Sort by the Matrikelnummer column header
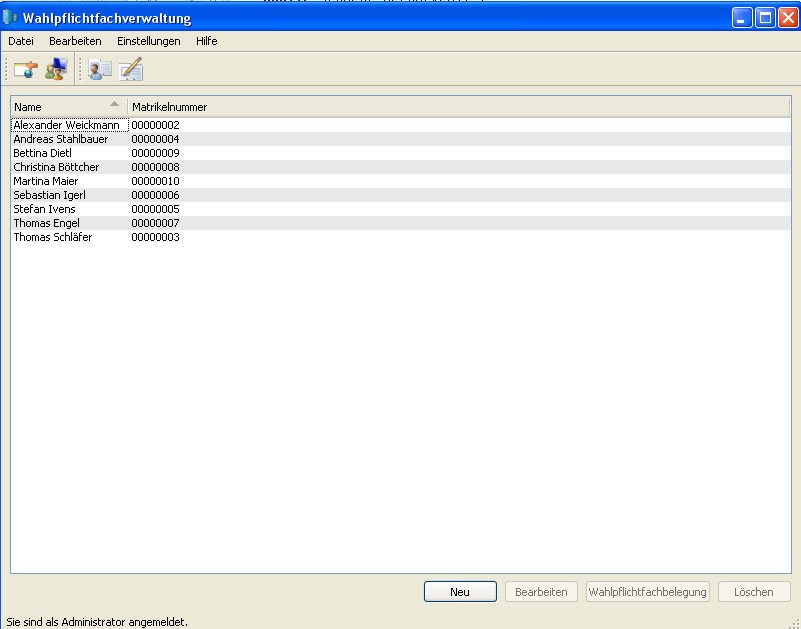The width and height of the screenshot is (801, 629). tap(169, 106)
